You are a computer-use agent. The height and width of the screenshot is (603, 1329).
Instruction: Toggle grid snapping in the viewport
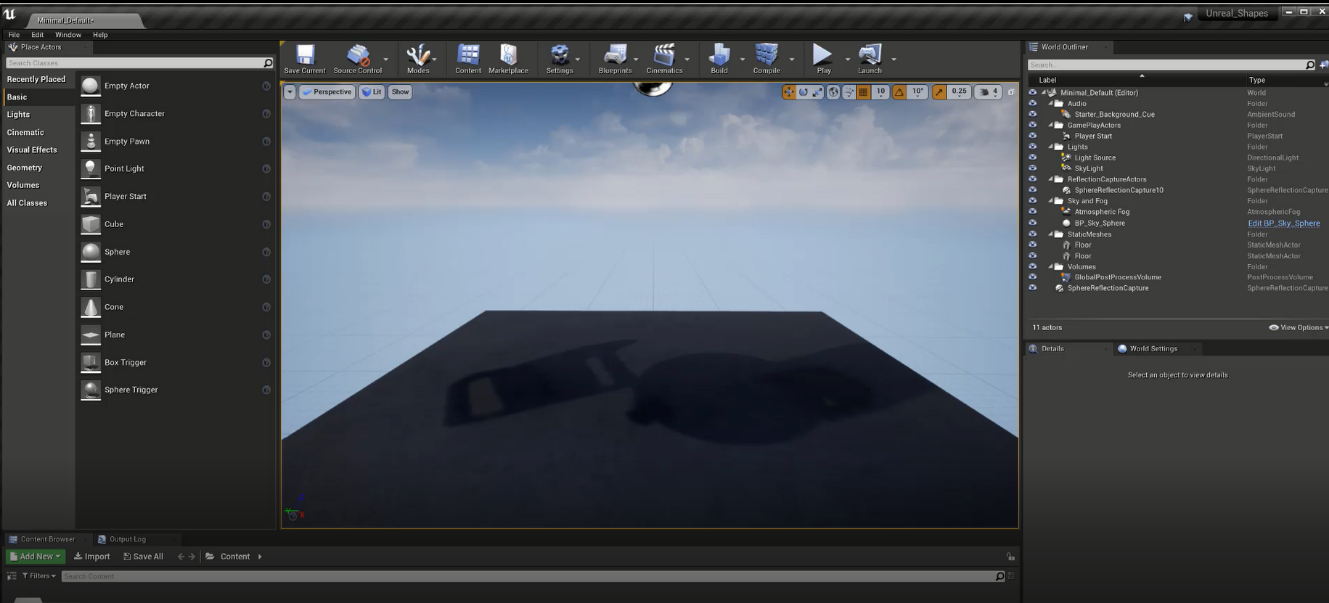[x=864, y=92]
